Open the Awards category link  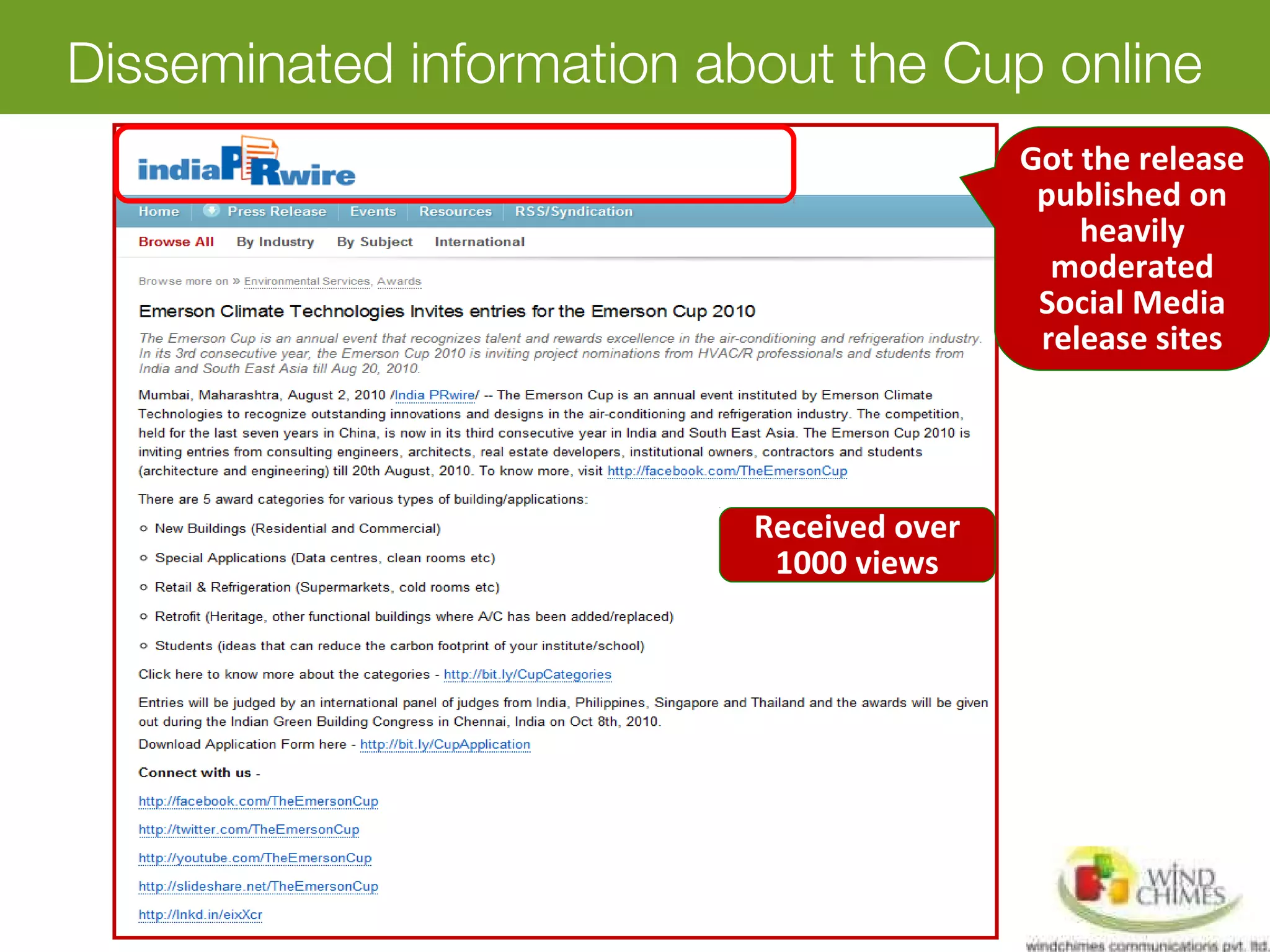click(x=399, y=281)
